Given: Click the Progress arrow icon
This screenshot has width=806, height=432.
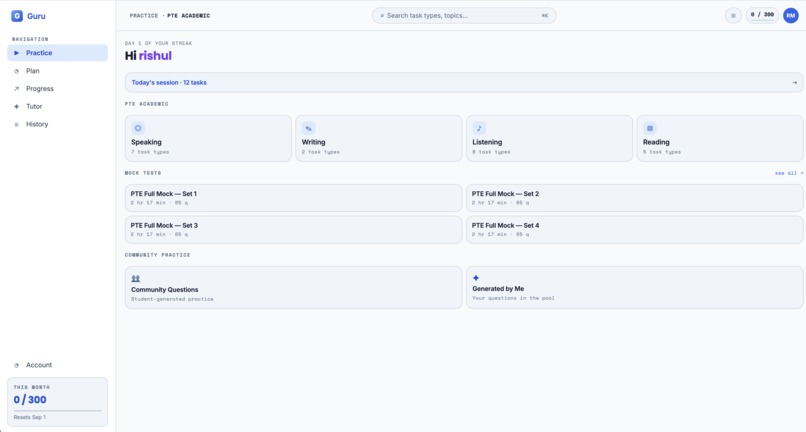Looking at the screenshot, I should [16, 88].
